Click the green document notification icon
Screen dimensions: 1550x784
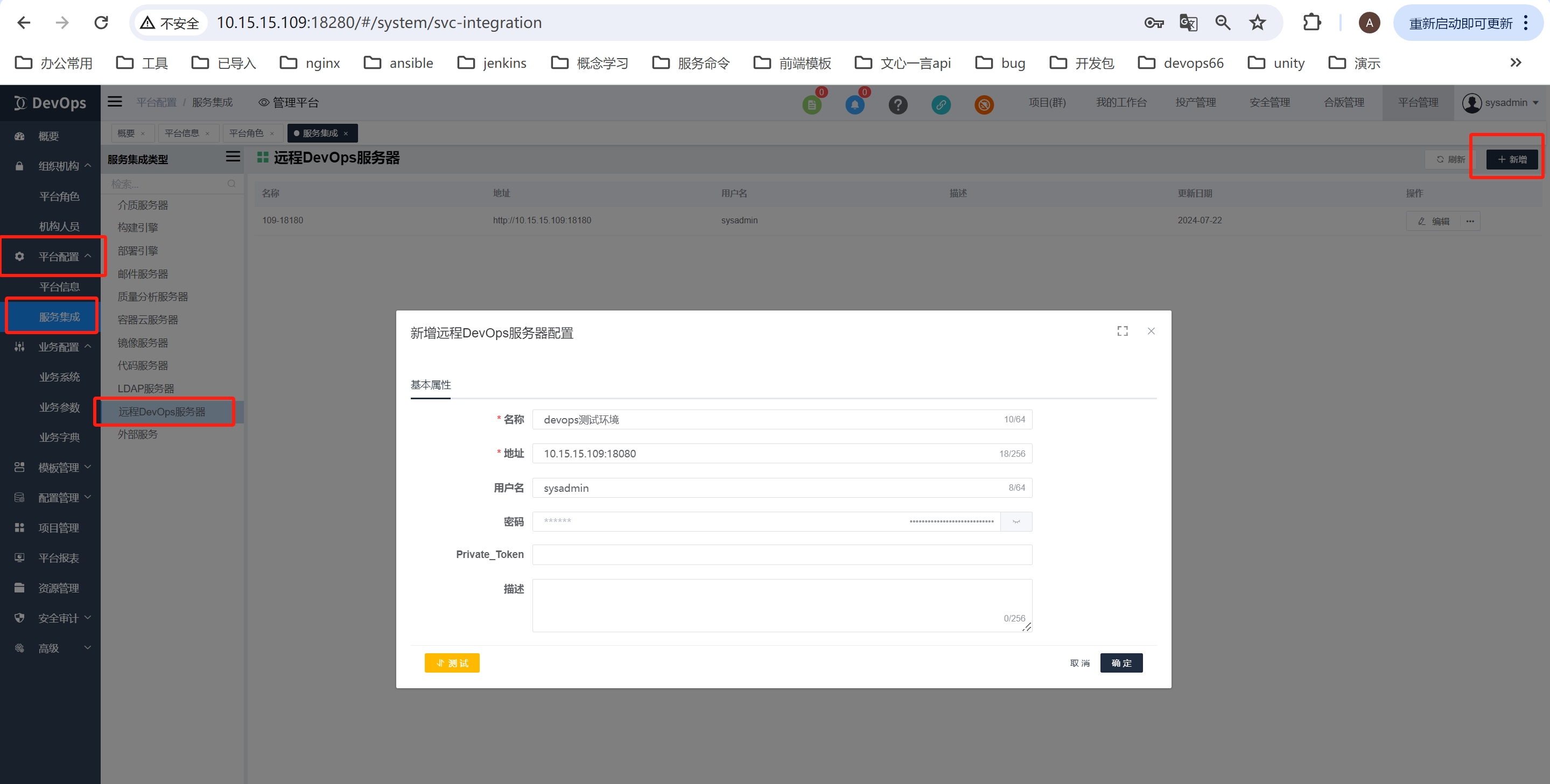[812, 104]
